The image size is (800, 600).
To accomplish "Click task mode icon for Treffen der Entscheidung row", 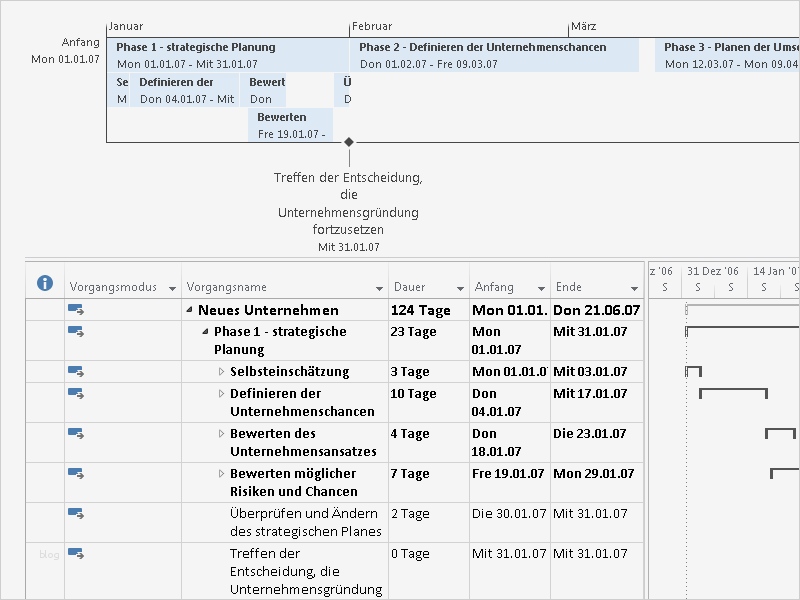I will click(76, 553).
